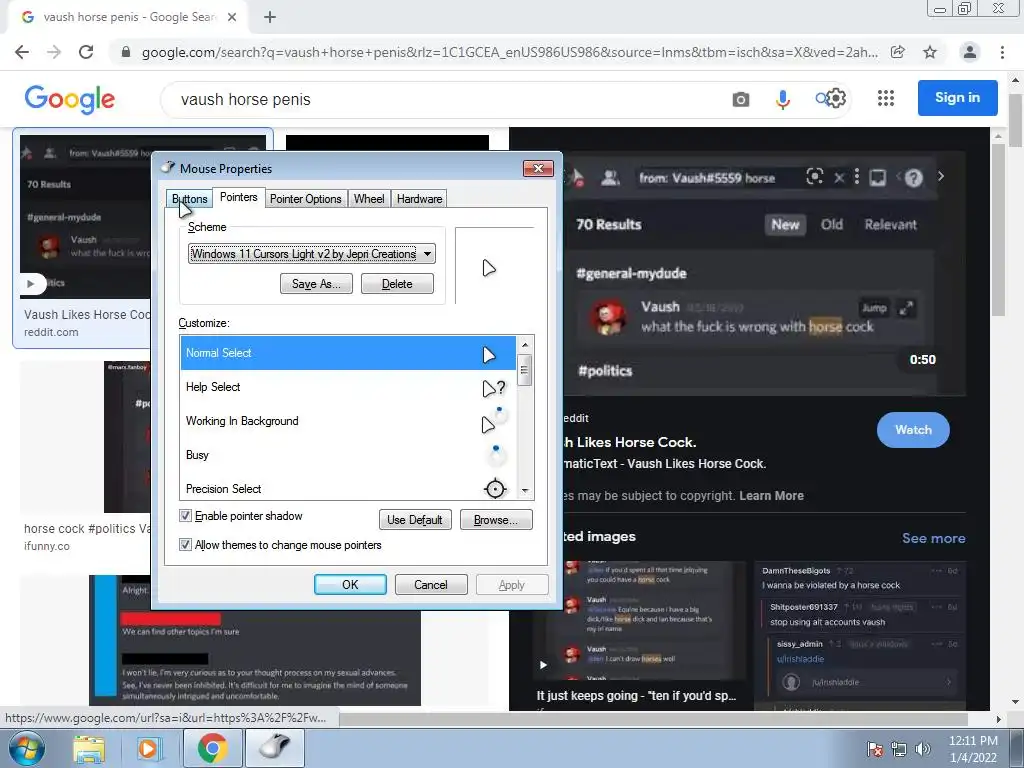The height and width of the screenshot is (768, 1024).
Task: Switch to the Wheel tab
Action: tap(369, 199)
